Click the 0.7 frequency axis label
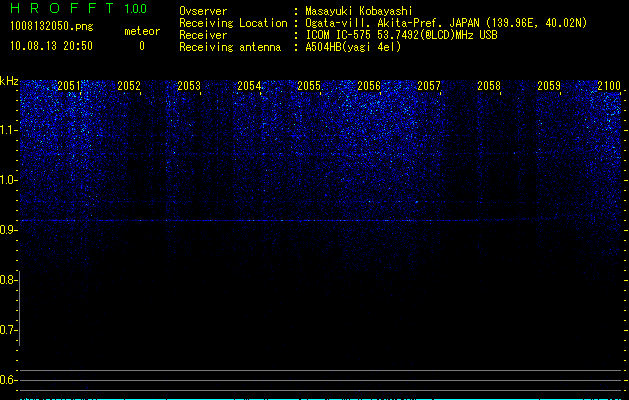Viewport: 629px width, 400px height. (x=7, y=330)
